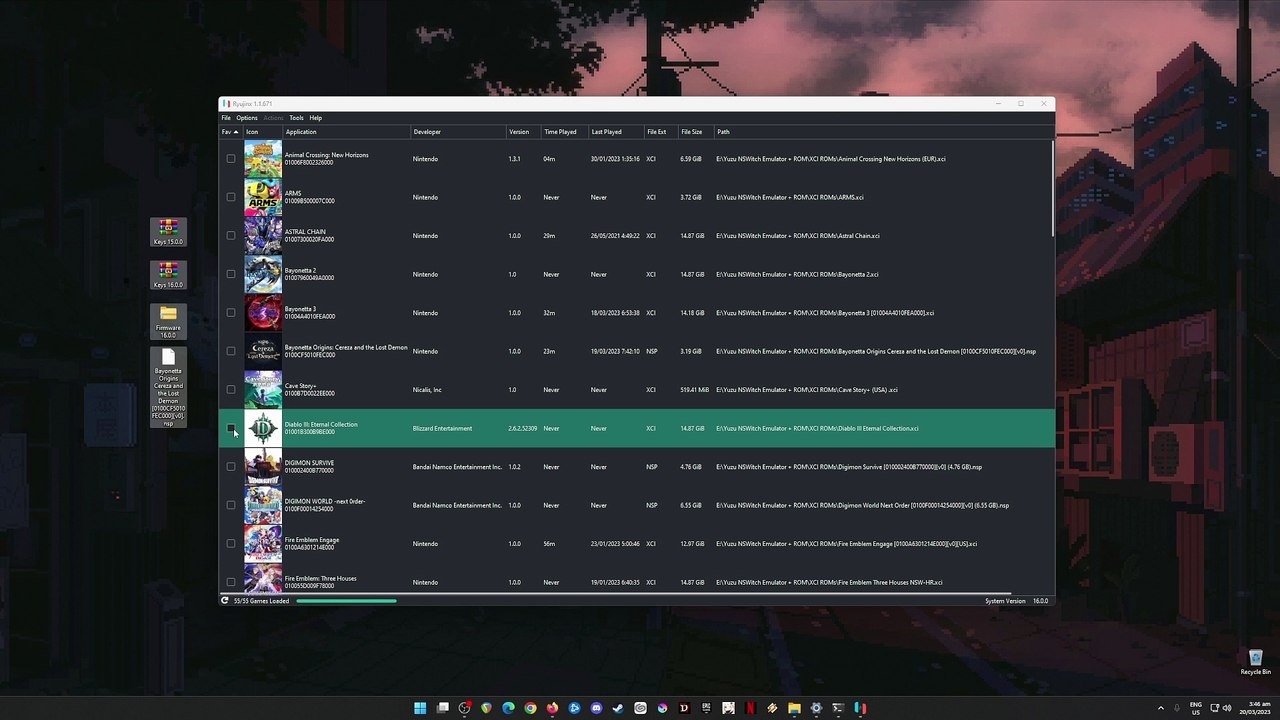Favorite Animal Crossing: New Horizons with its checkbox
The image size is (1280, 720).
pyautogui.click(x=231, y=159)
